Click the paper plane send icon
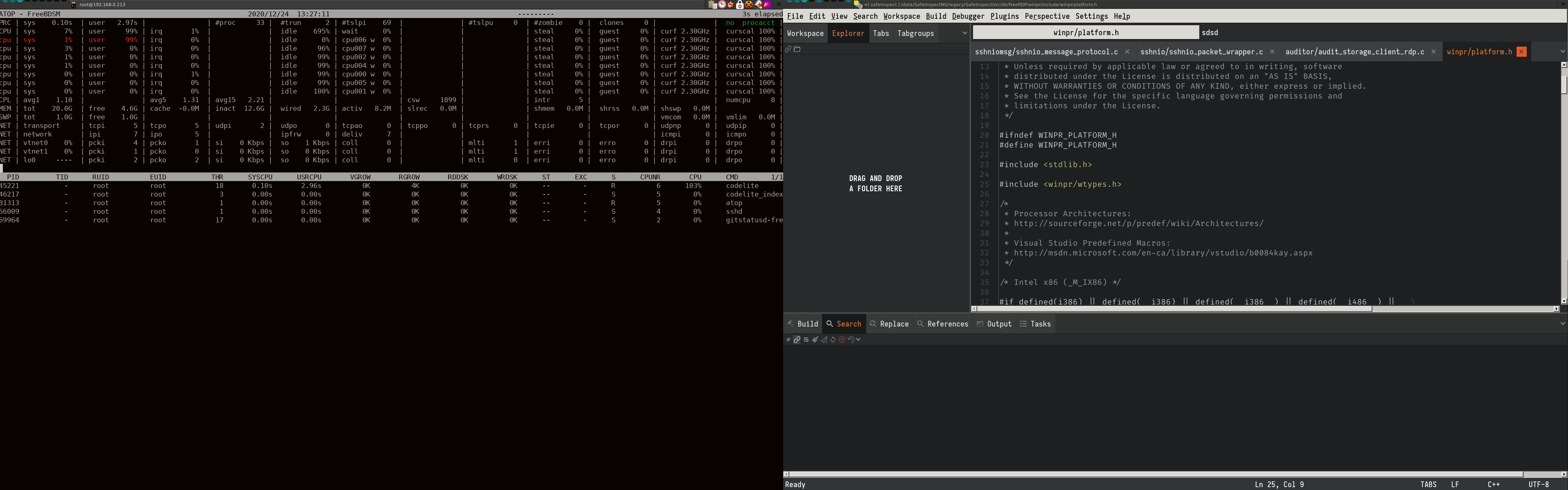1568x490 pixels. point(824,340)
